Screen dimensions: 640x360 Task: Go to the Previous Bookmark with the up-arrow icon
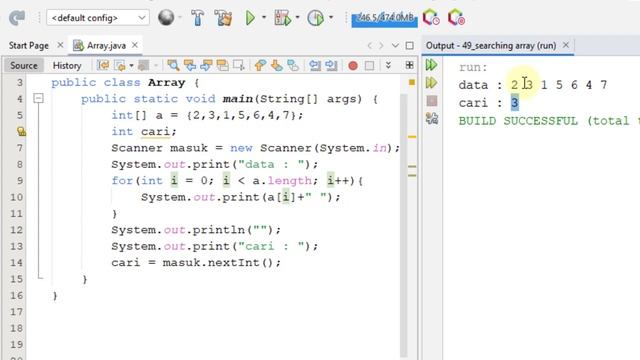pyautogui.click(x=260, y=65)
